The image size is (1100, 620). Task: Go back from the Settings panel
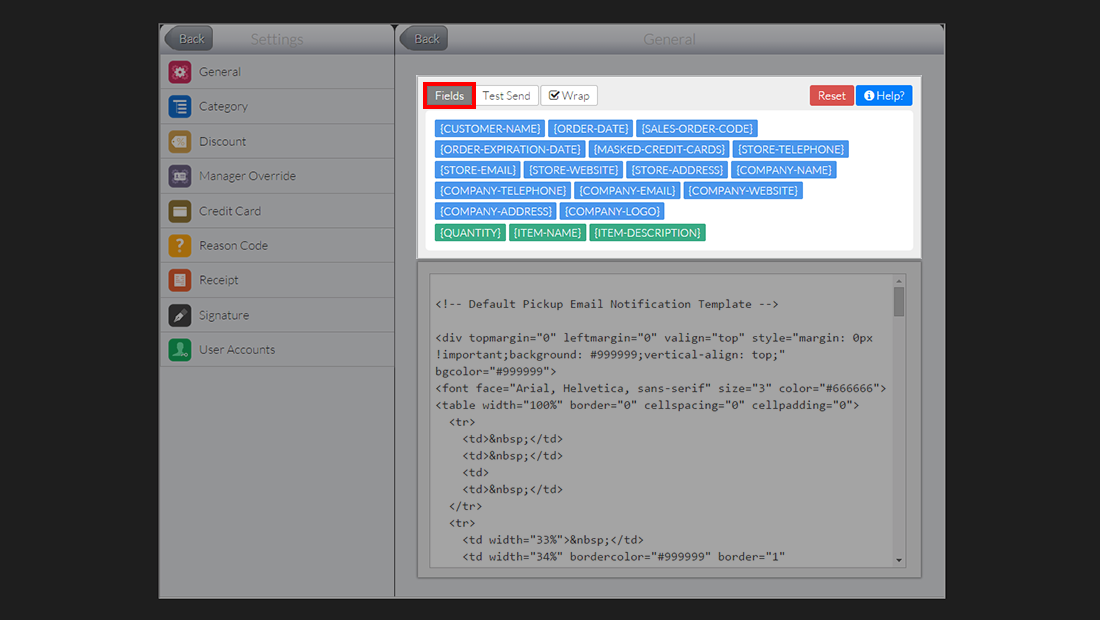[189, 39]
